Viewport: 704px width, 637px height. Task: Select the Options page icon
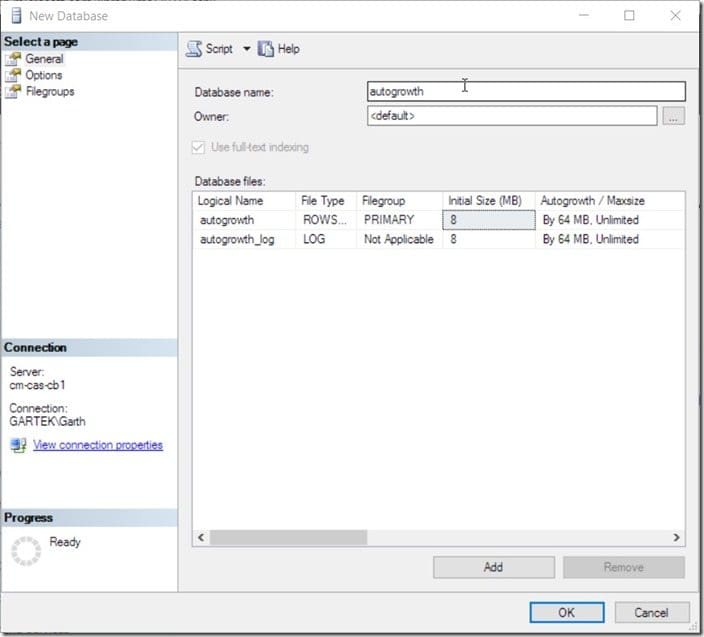(x=13, y=75)
